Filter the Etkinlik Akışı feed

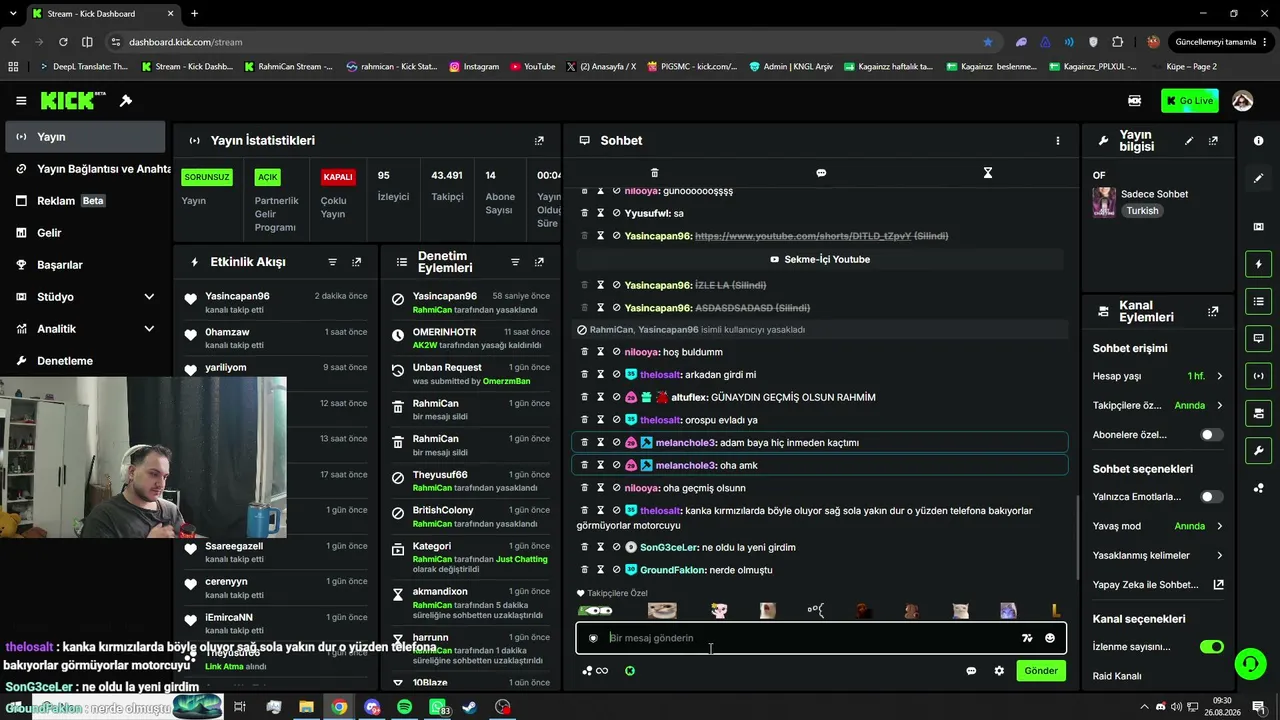click(333, 262)
